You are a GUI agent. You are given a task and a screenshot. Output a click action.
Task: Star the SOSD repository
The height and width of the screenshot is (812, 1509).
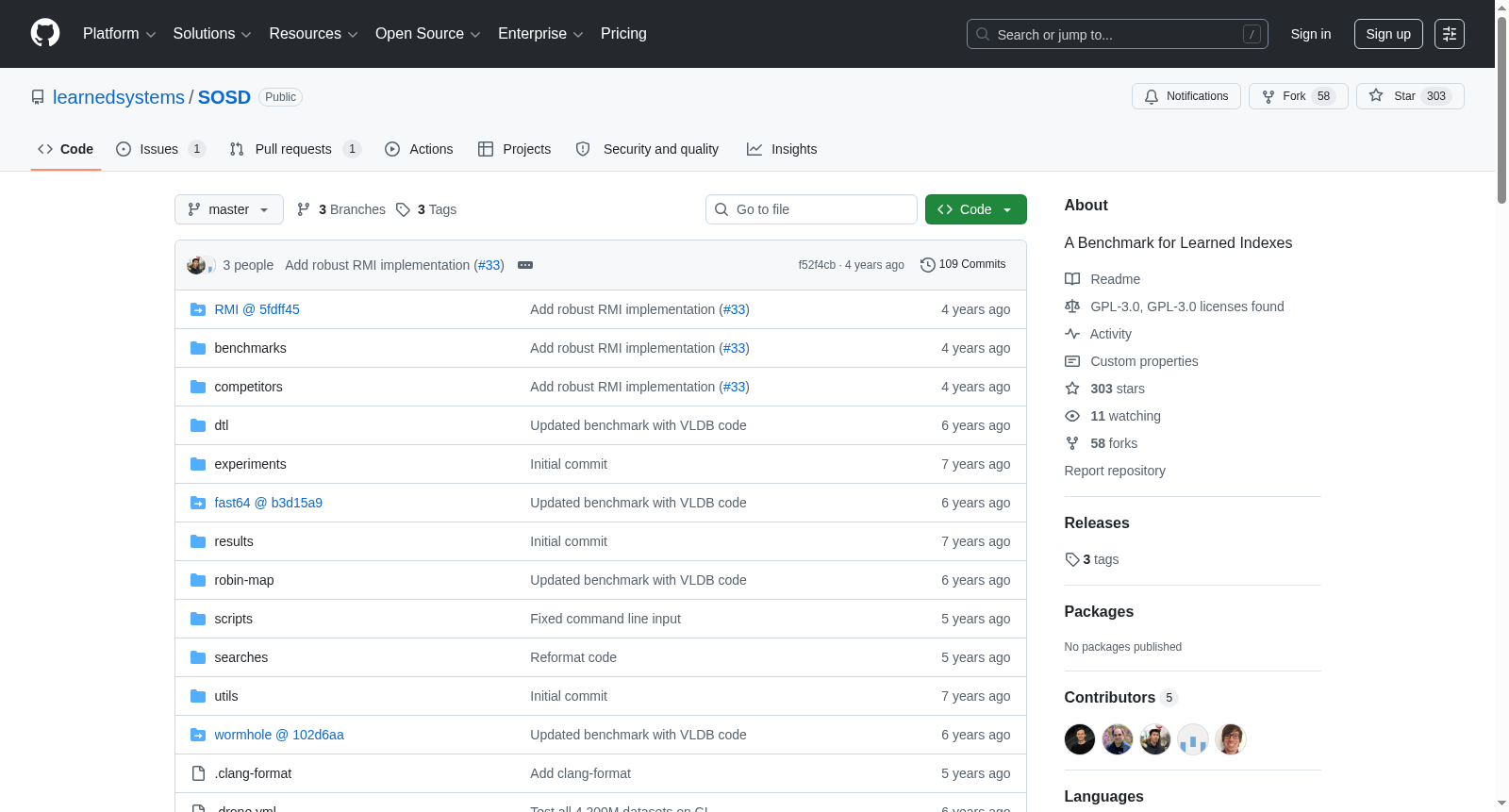1410,96
